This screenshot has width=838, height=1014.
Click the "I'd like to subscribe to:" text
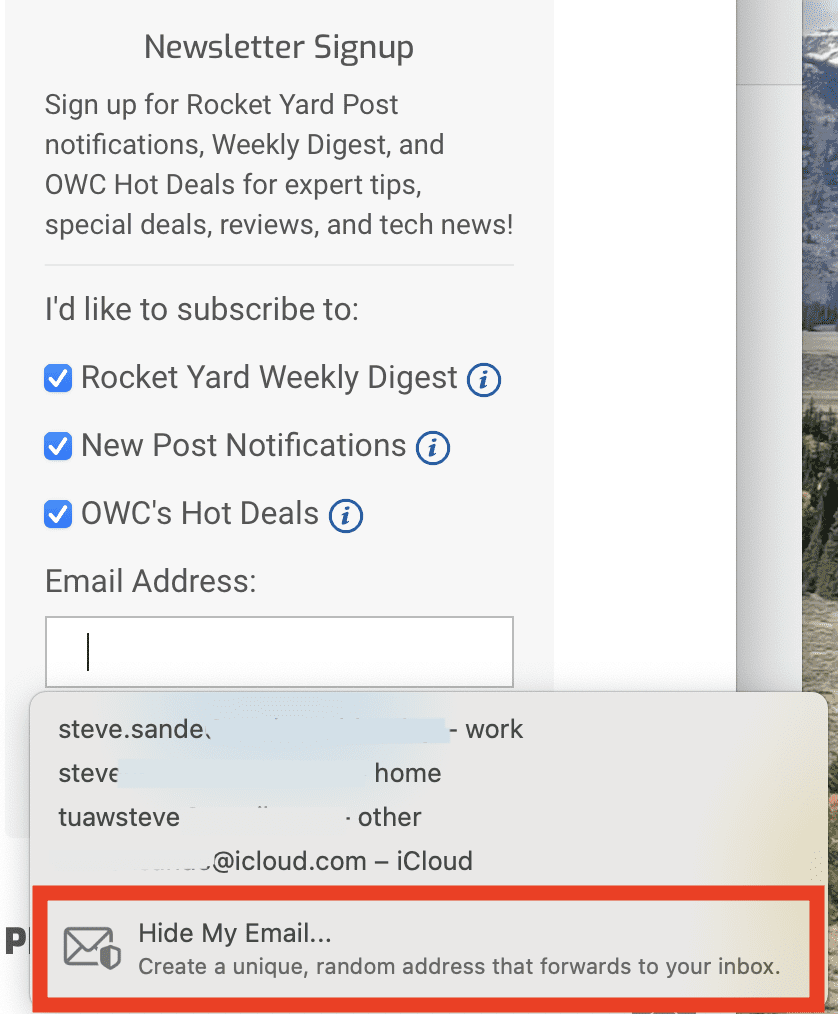201,309
